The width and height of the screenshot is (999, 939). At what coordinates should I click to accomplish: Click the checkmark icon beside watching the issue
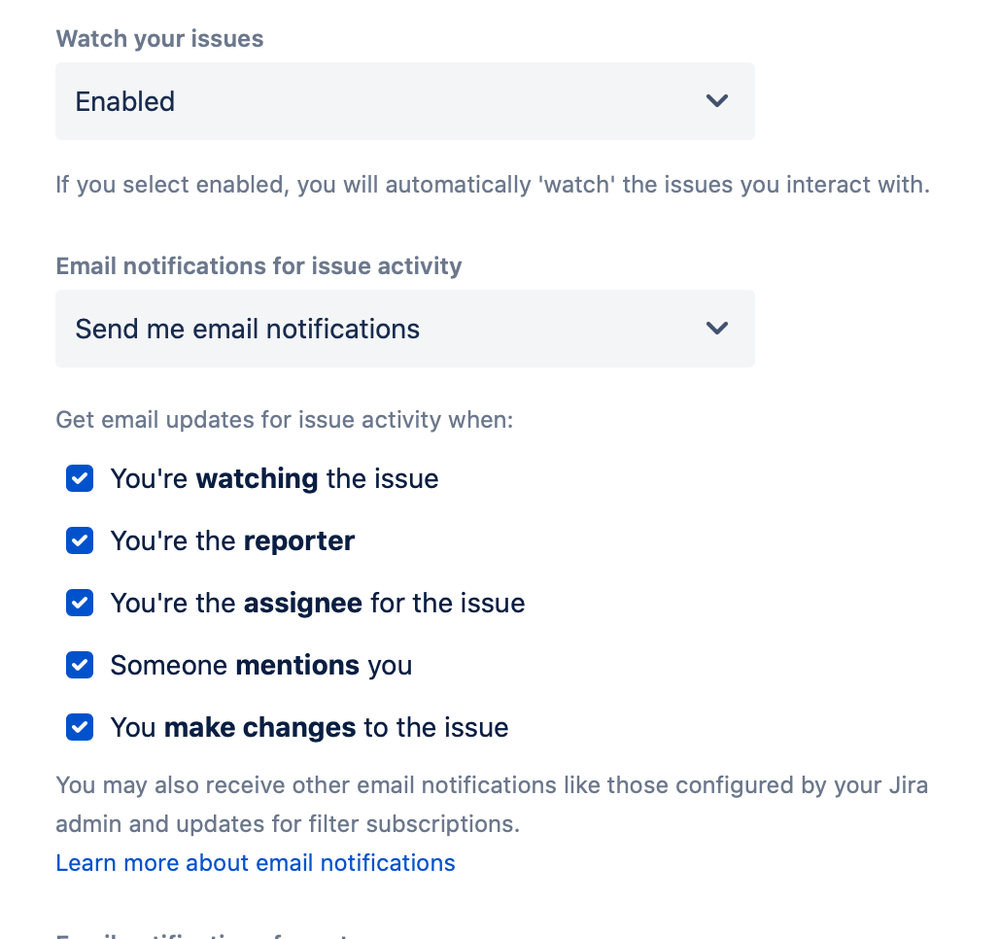point(79,479)
